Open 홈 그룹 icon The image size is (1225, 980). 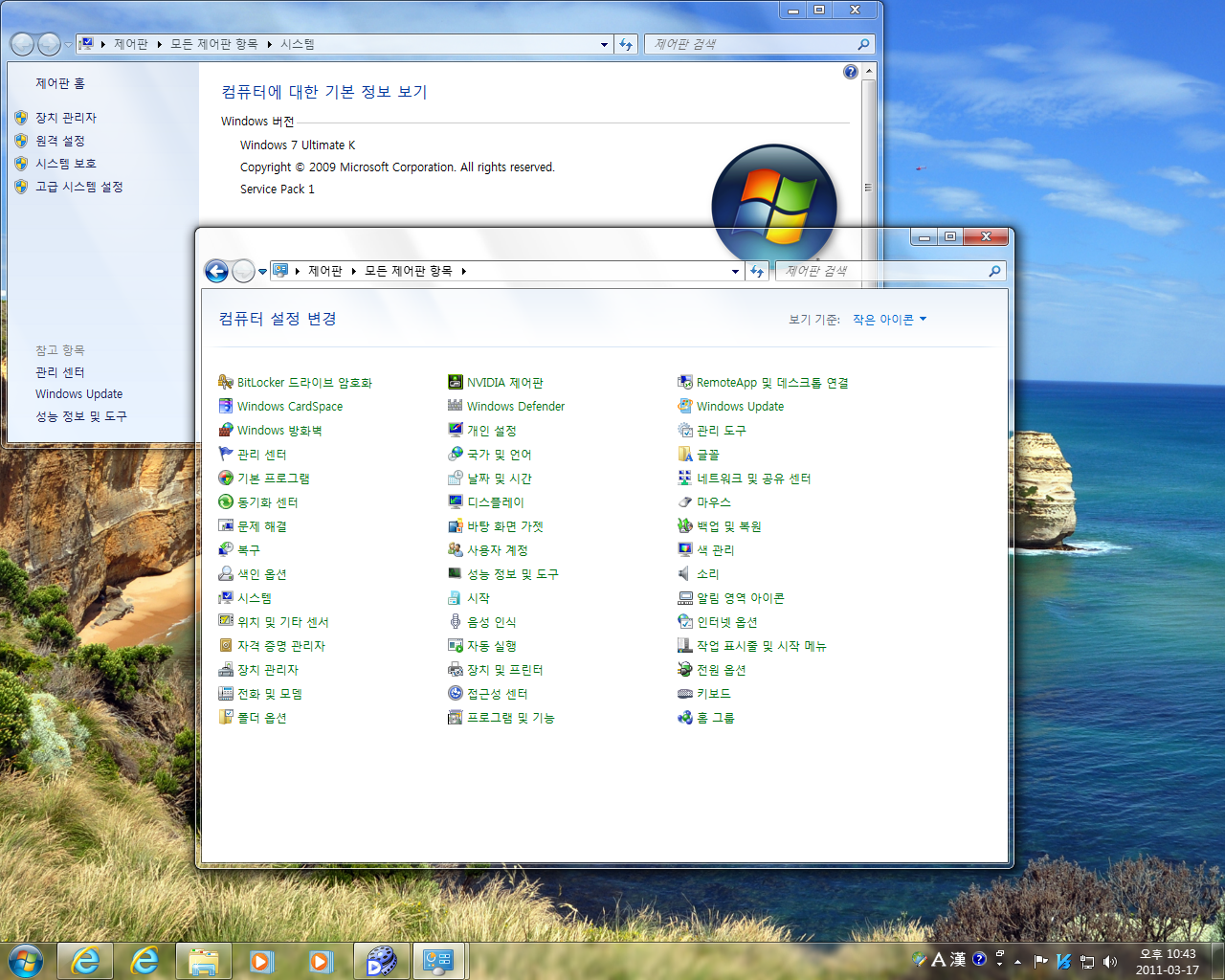coord(685,717)
